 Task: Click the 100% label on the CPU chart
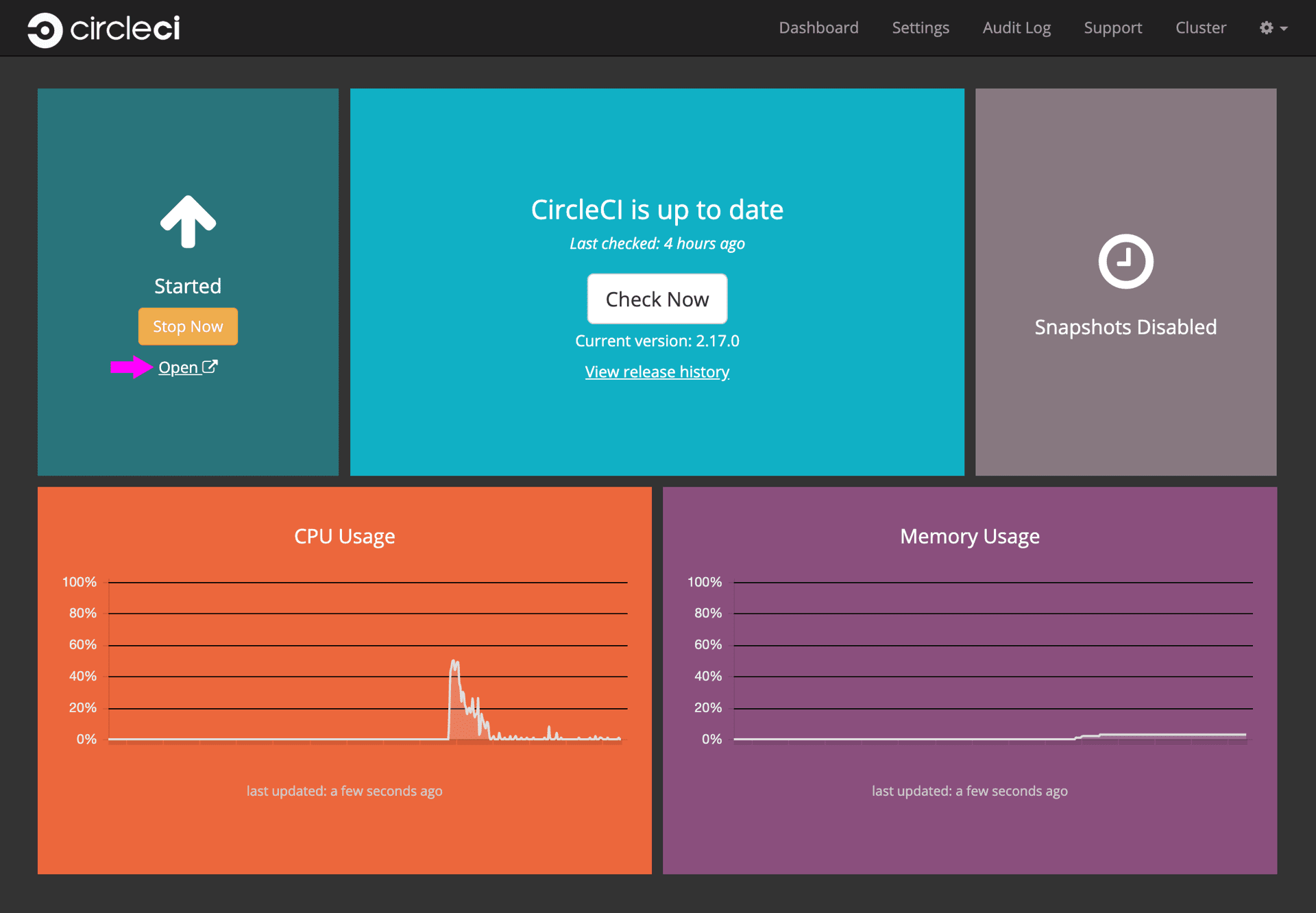coord(80,582)
